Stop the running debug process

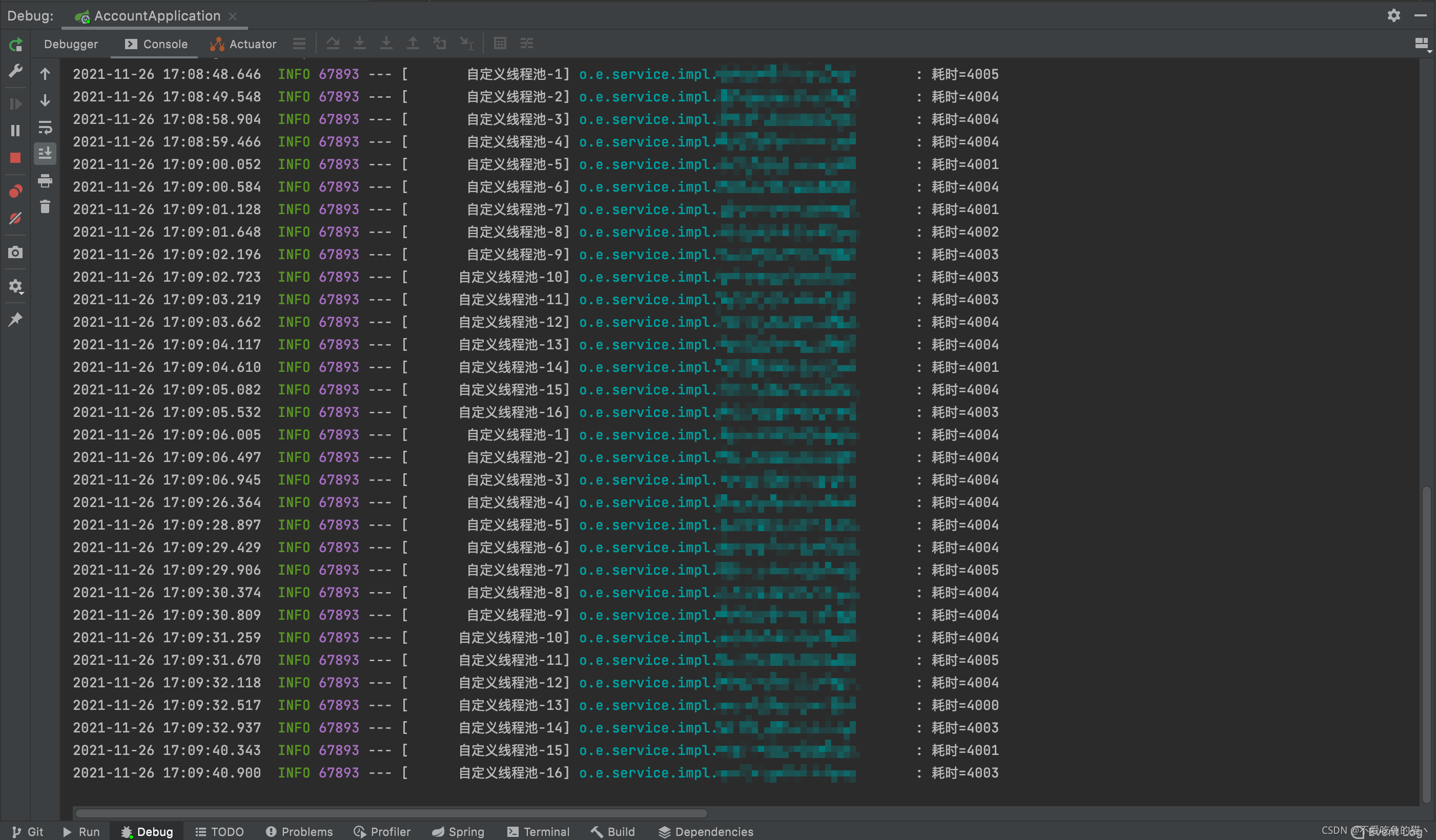coord(15,158)
